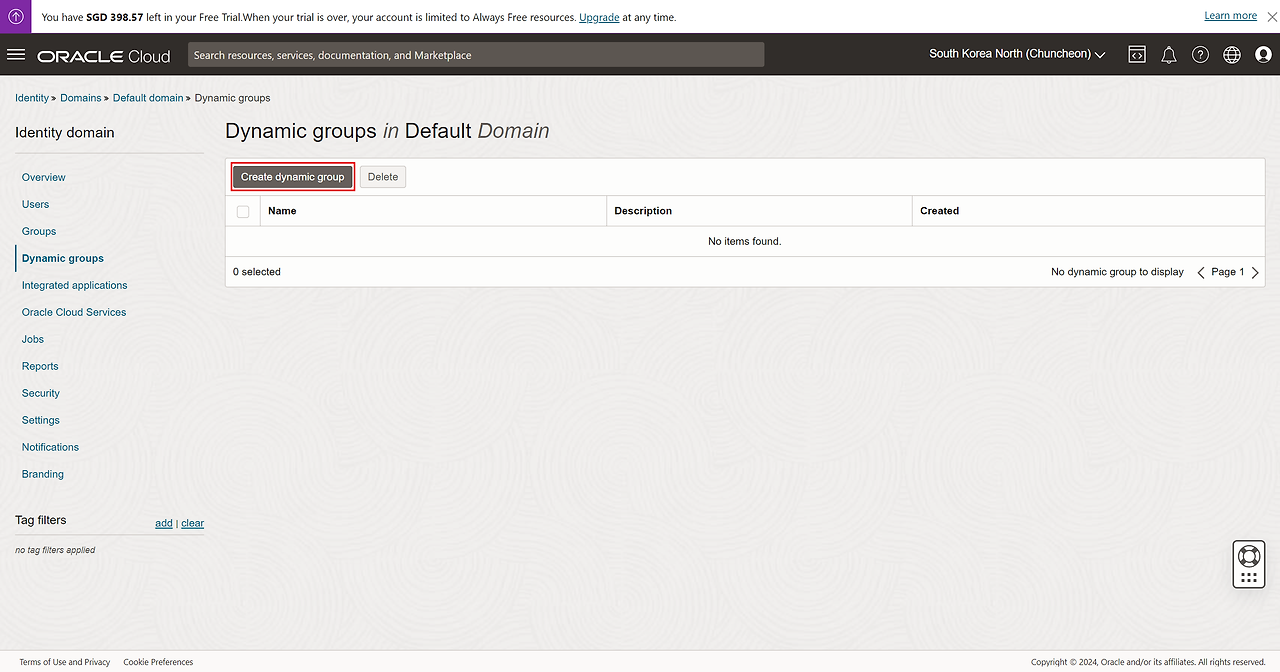1280x672 pixels.
Task: Click in the search resources field
Action: 476,55
